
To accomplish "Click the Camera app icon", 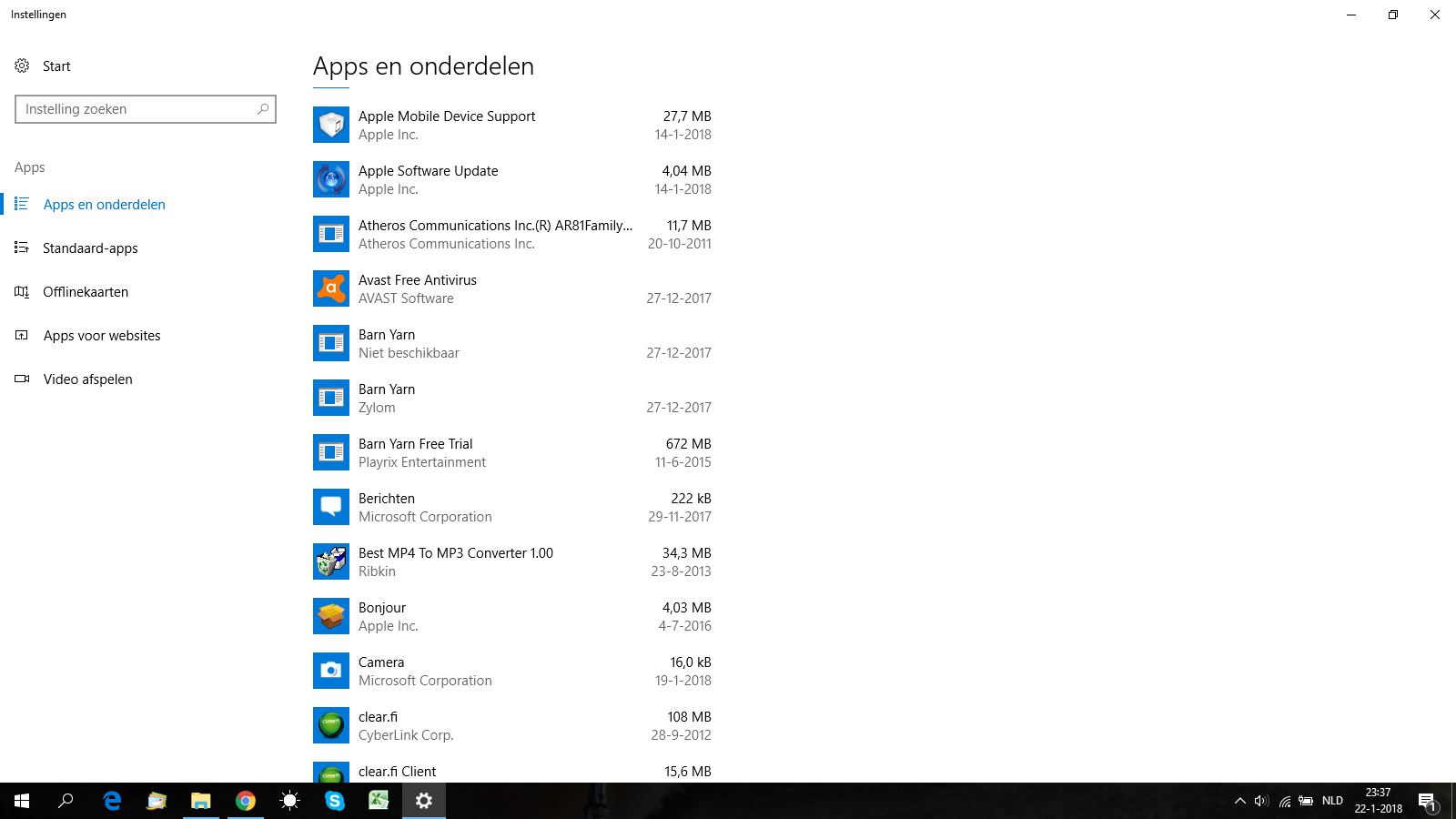I will (x=331, y=671).
